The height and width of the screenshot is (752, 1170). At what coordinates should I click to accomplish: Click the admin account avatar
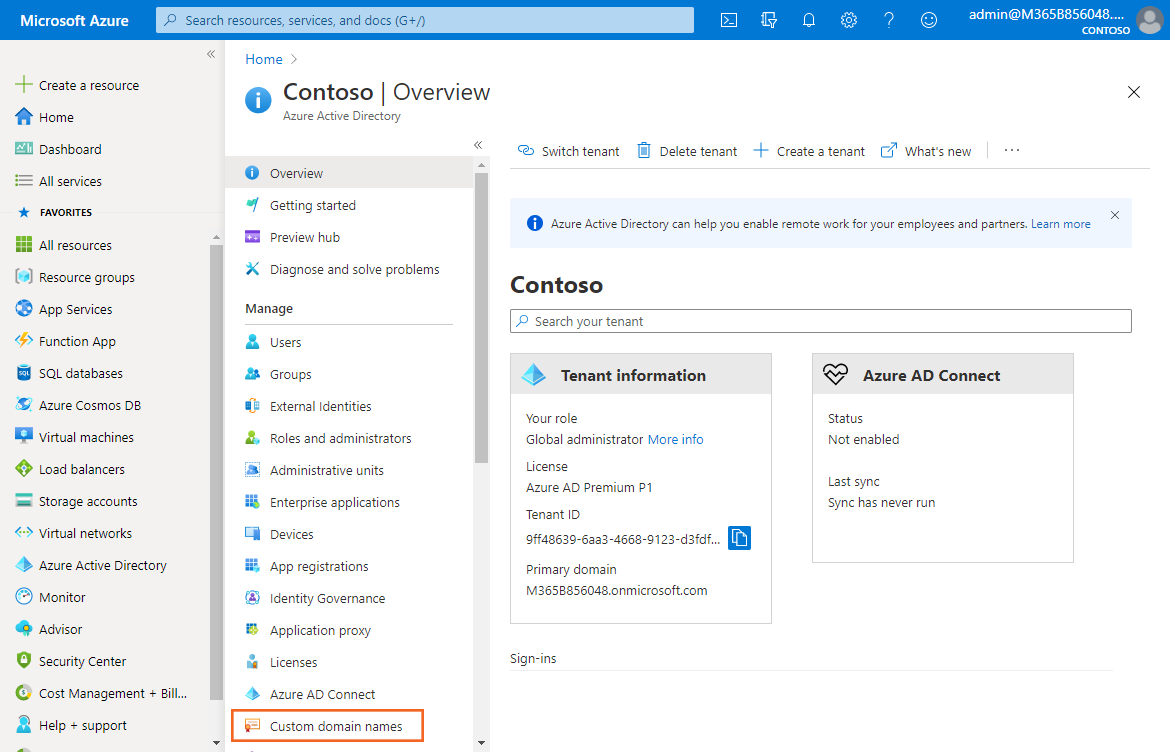pyautogui.click(x=1150, y=20)
